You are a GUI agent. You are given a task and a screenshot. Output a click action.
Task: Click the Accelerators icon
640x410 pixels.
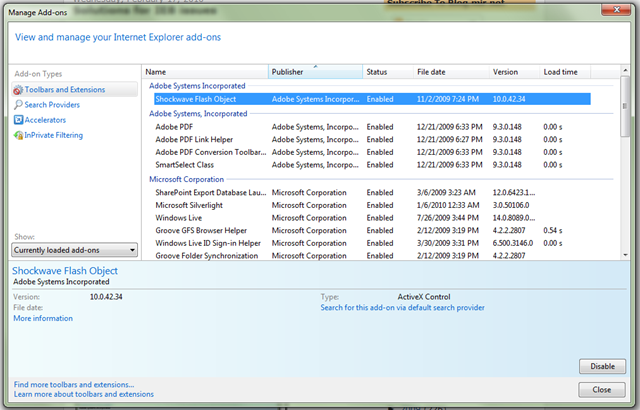click(18, 120)
